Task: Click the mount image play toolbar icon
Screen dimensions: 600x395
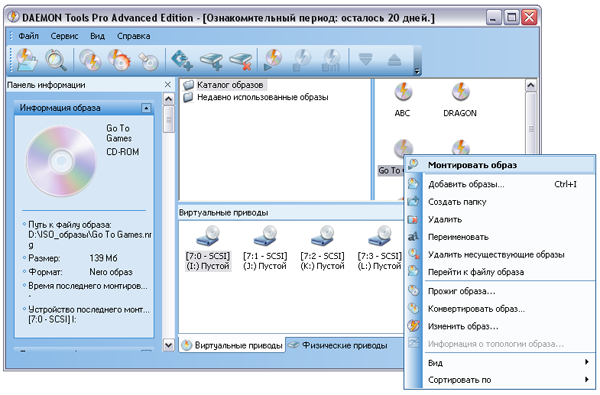Action: pyautogui.click(x=273, y=60)
